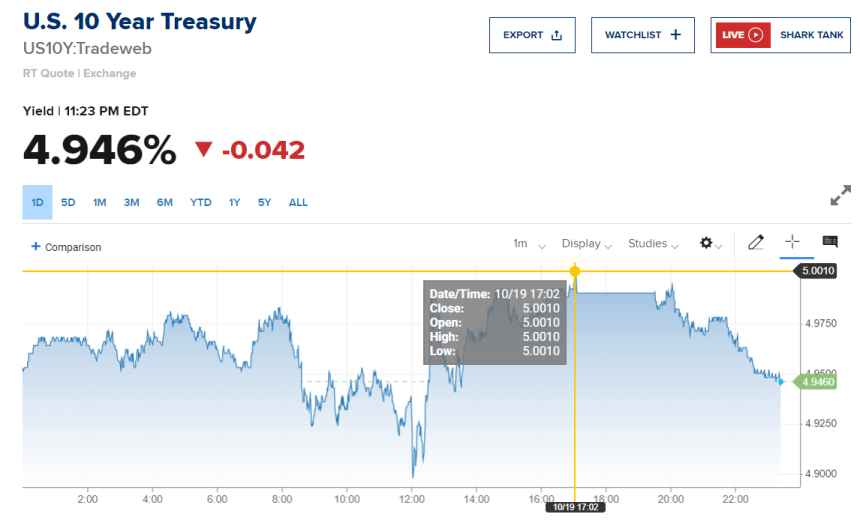Click the yellow crosshair marker dot
The height and width of the screenshot is (532, 860).
tap(575, 271)
